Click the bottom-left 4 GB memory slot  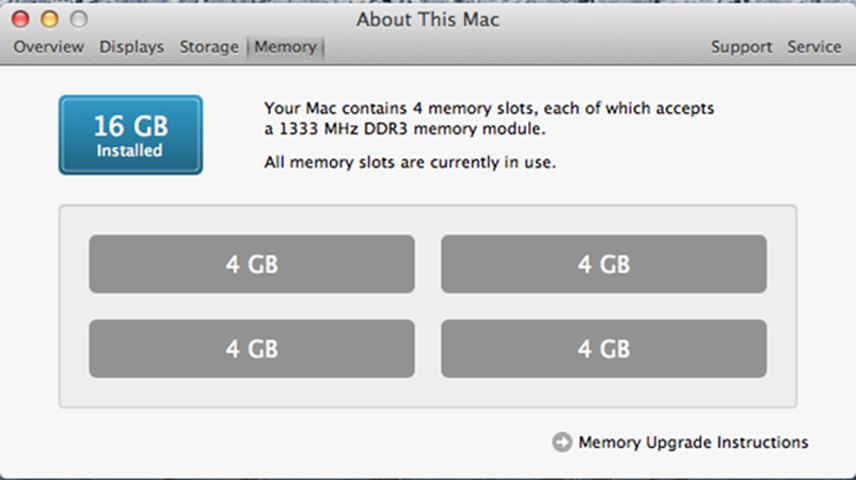251,349
